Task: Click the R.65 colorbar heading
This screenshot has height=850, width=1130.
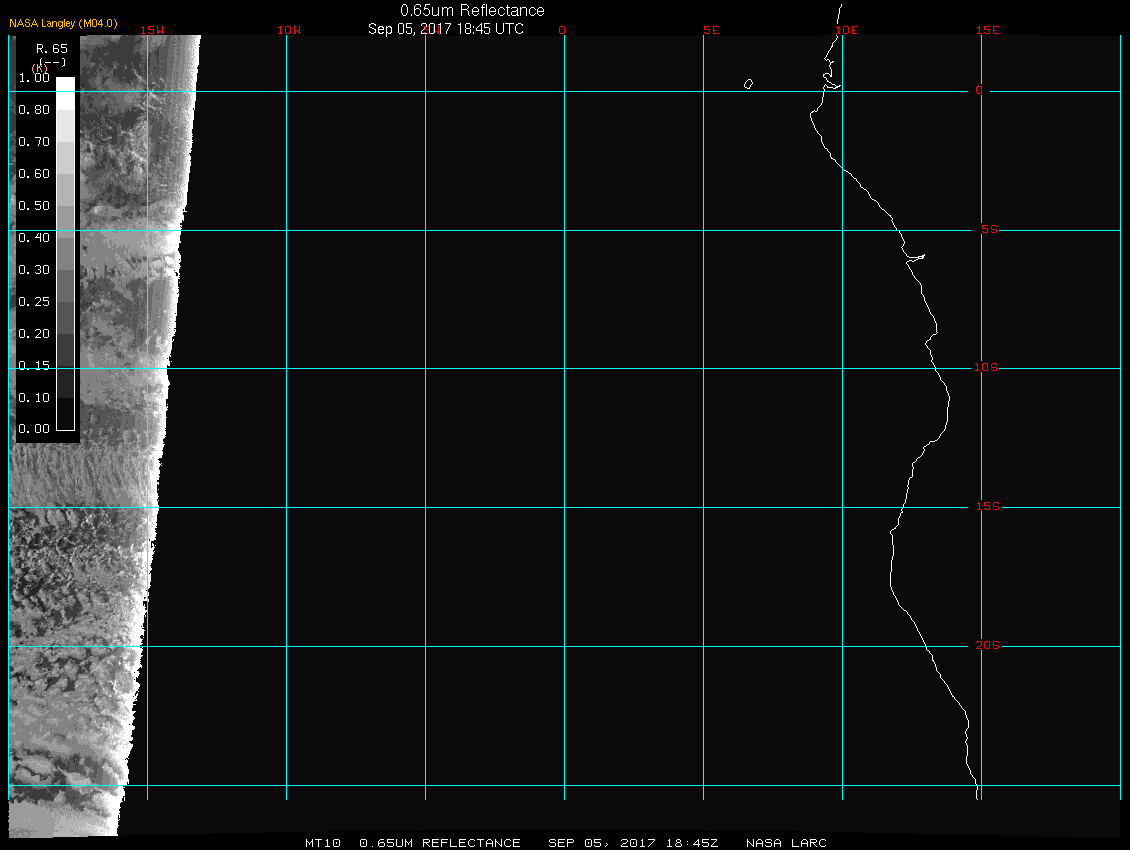Action: (x=52, y=49)
